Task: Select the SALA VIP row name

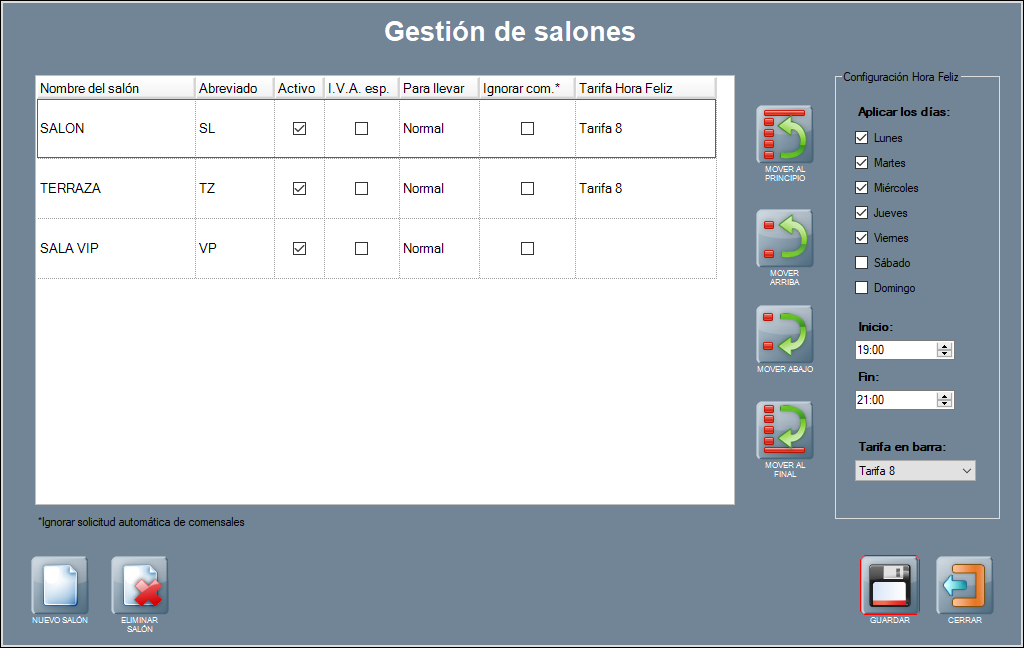Action: coord(70,248)
